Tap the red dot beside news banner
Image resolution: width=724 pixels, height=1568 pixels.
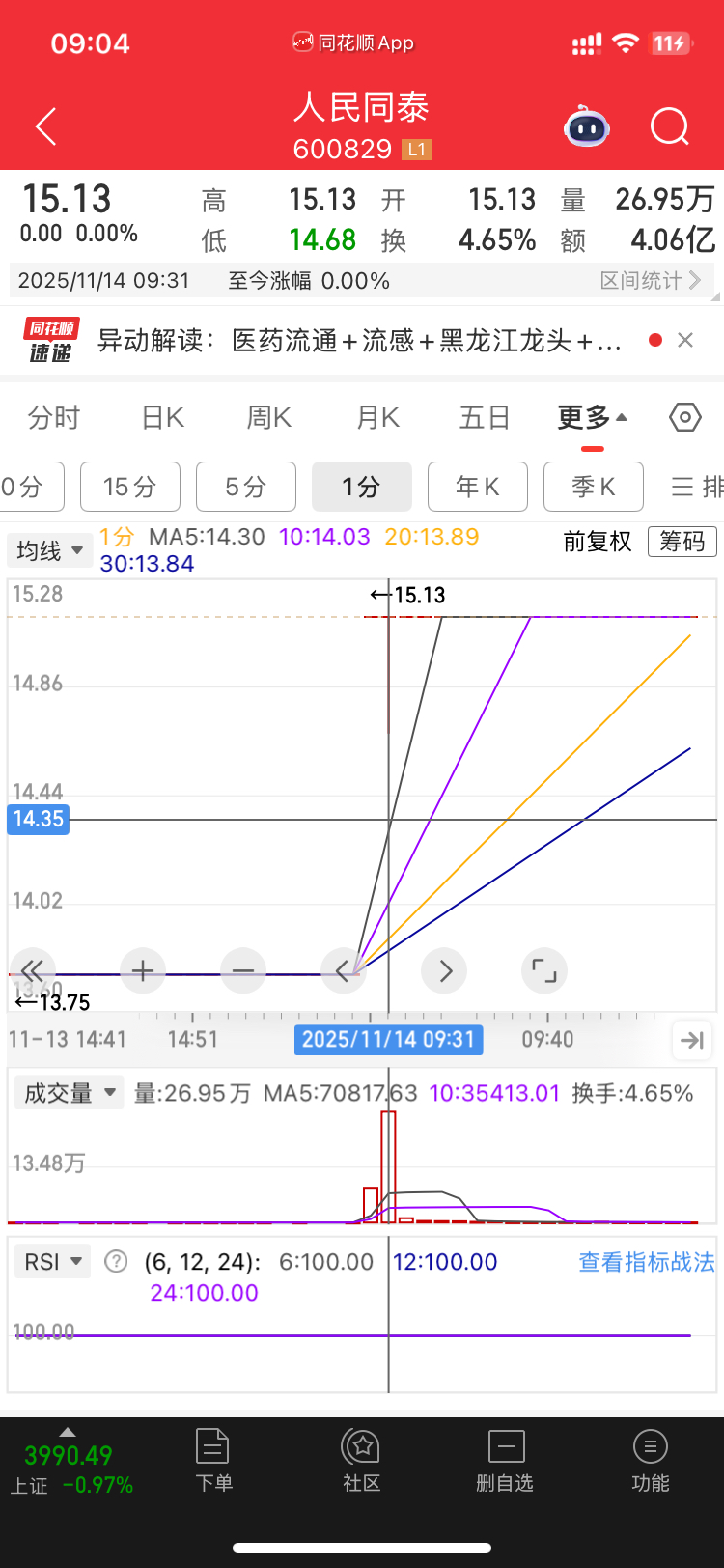[655, 340]
